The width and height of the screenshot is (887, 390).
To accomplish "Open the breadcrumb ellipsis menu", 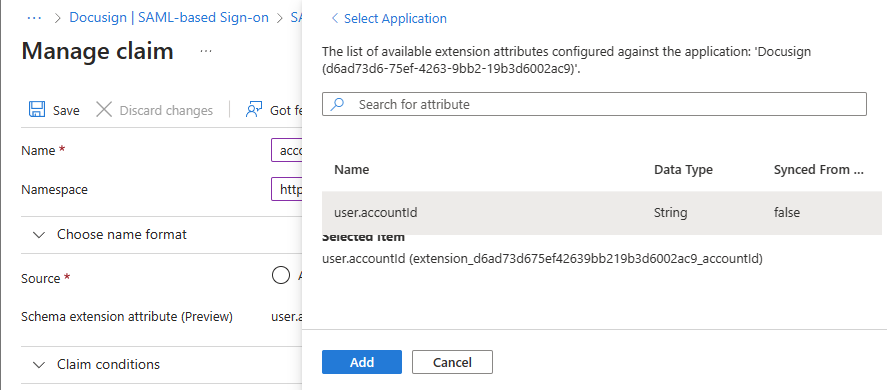I will (35, 18).
